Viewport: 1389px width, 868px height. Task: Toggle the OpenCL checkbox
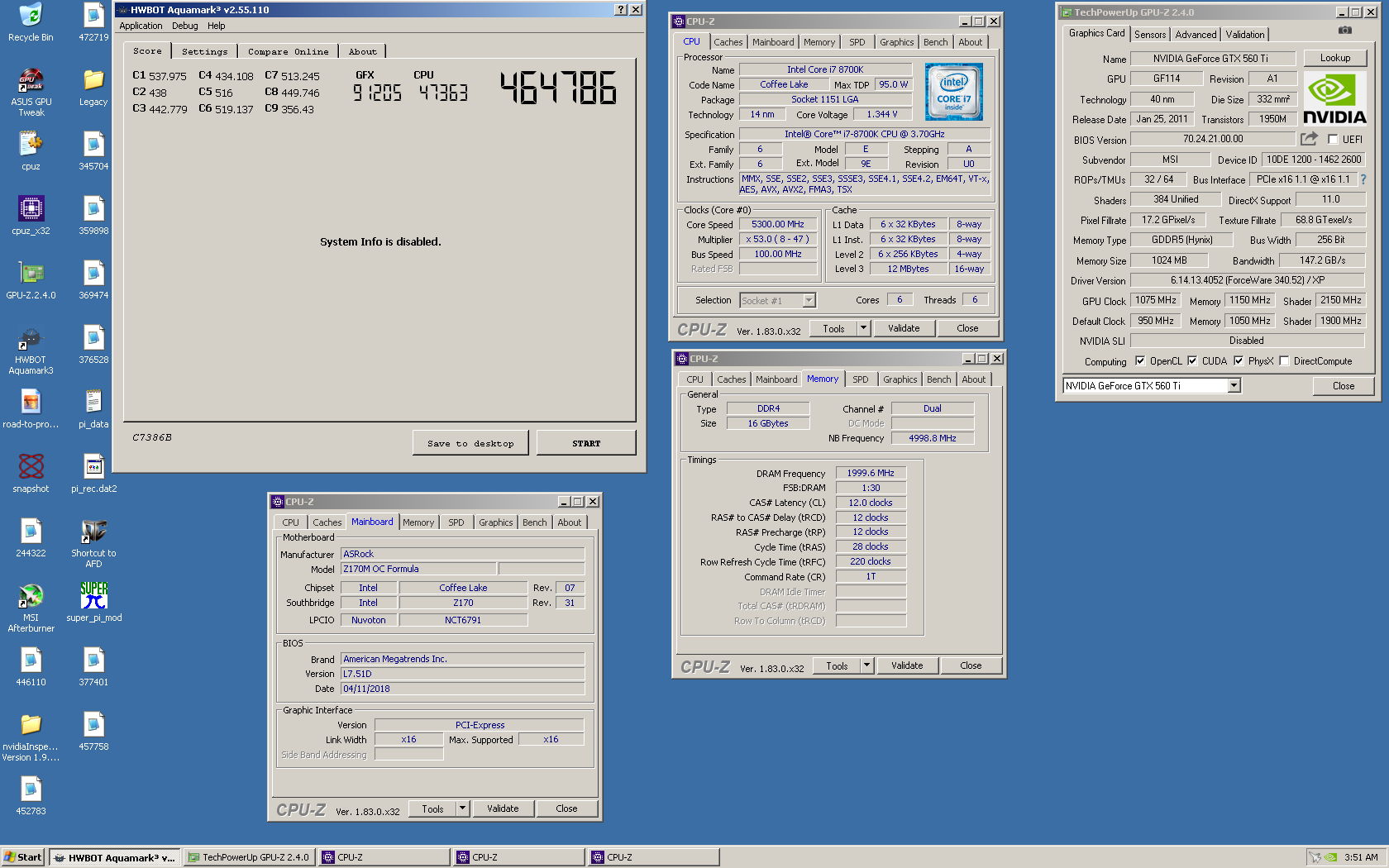1140,360
